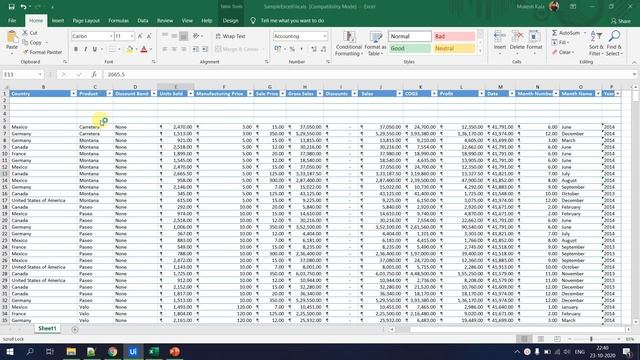Click the Page Layout view icon in status bar

[x=541, y=339]
